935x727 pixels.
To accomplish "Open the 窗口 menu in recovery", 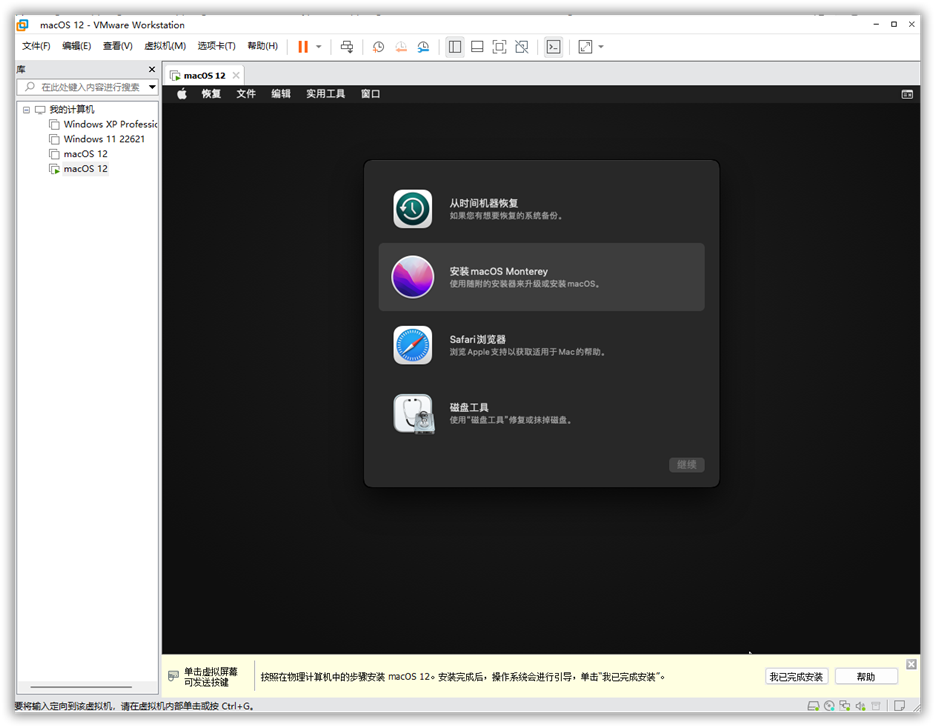I will 370,94.
